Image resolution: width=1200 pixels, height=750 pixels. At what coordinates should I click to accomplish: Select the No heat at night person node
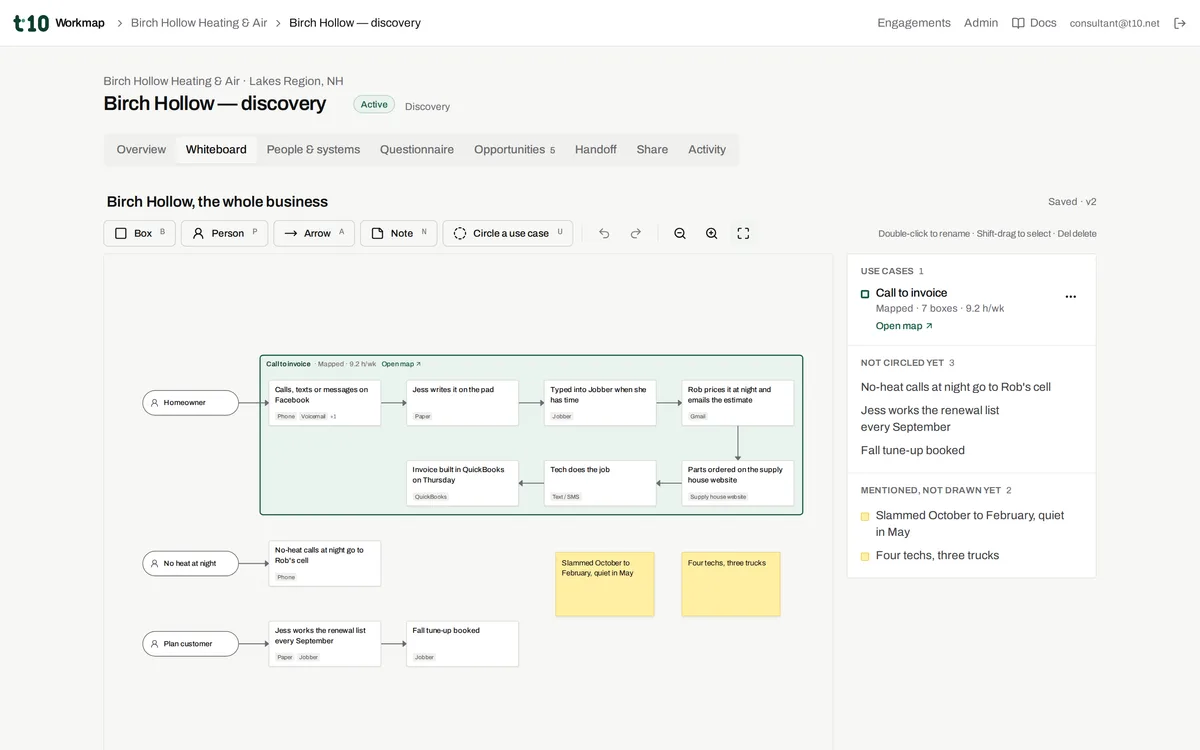tap(191, 564)
